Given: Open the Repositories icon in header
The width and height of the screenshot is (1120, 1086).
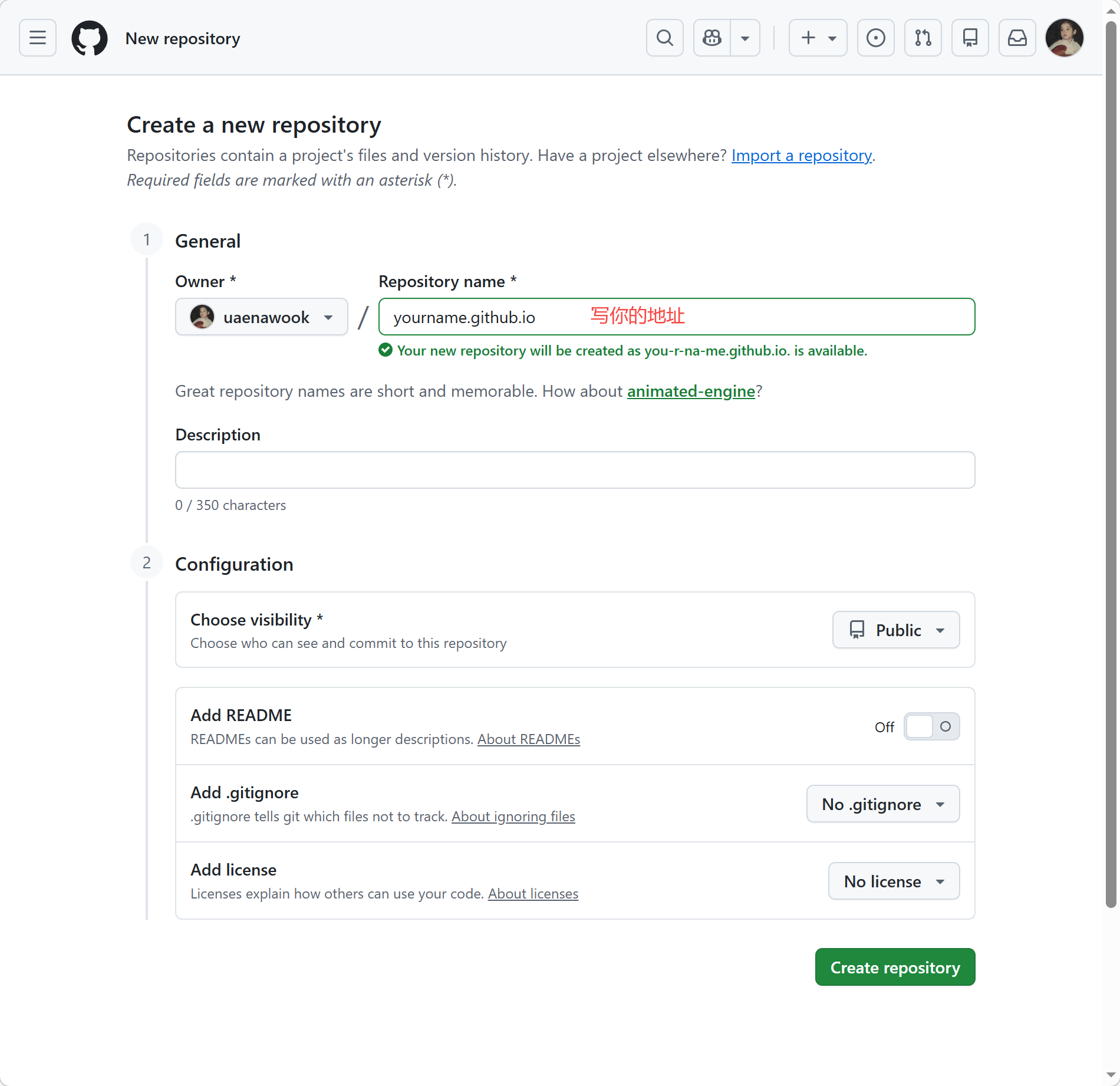Looking at the screenshot, I should (970, 38).
